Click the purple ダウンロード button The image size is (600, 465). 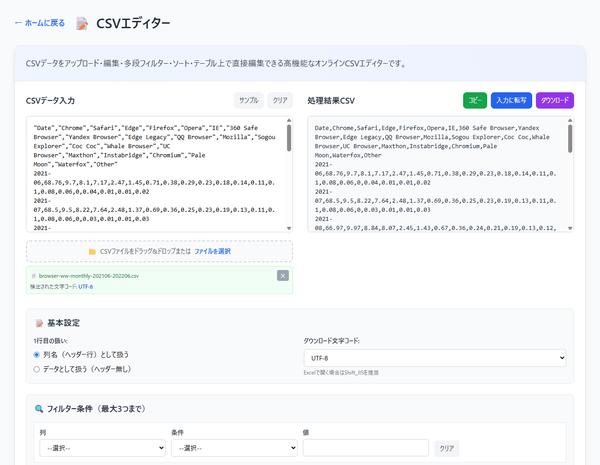tap(554, 101)
